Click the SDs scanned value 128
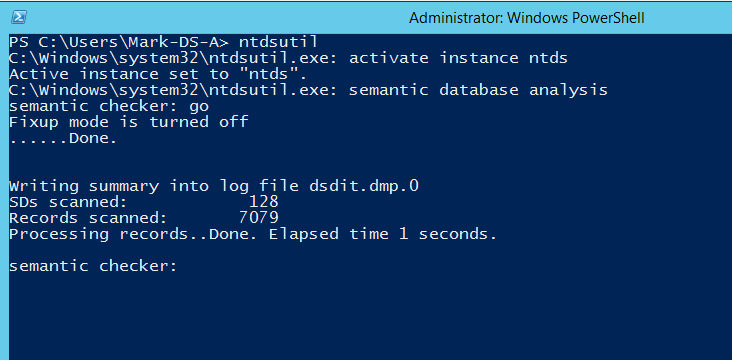Screen dimensions: 732x360 (x=264, y=202)
